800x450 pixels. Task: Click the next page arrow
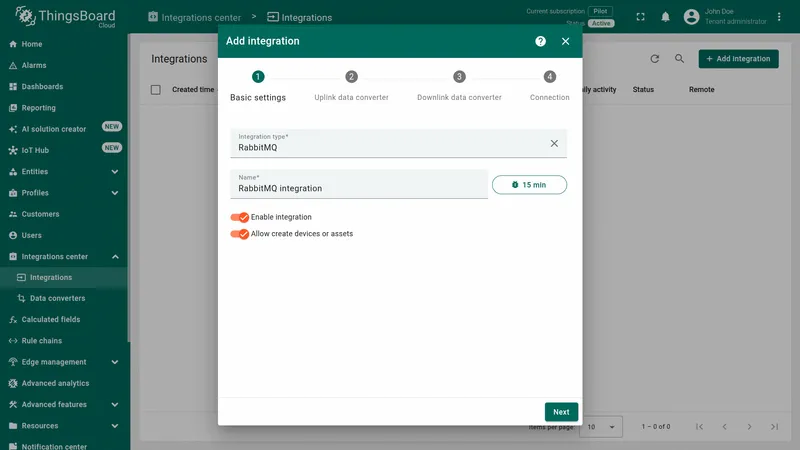point(749,427)
